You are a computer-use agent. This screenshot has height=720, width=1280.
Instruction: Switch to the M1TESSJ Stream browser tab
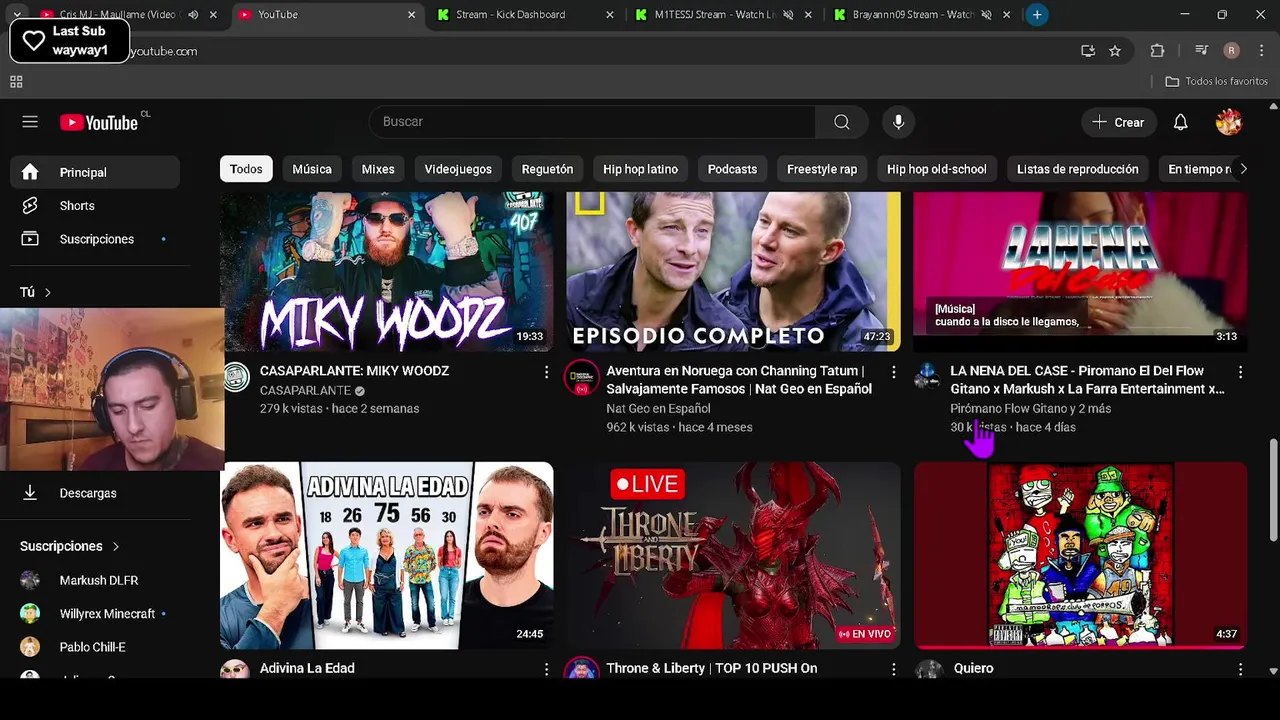coord(715,15)
